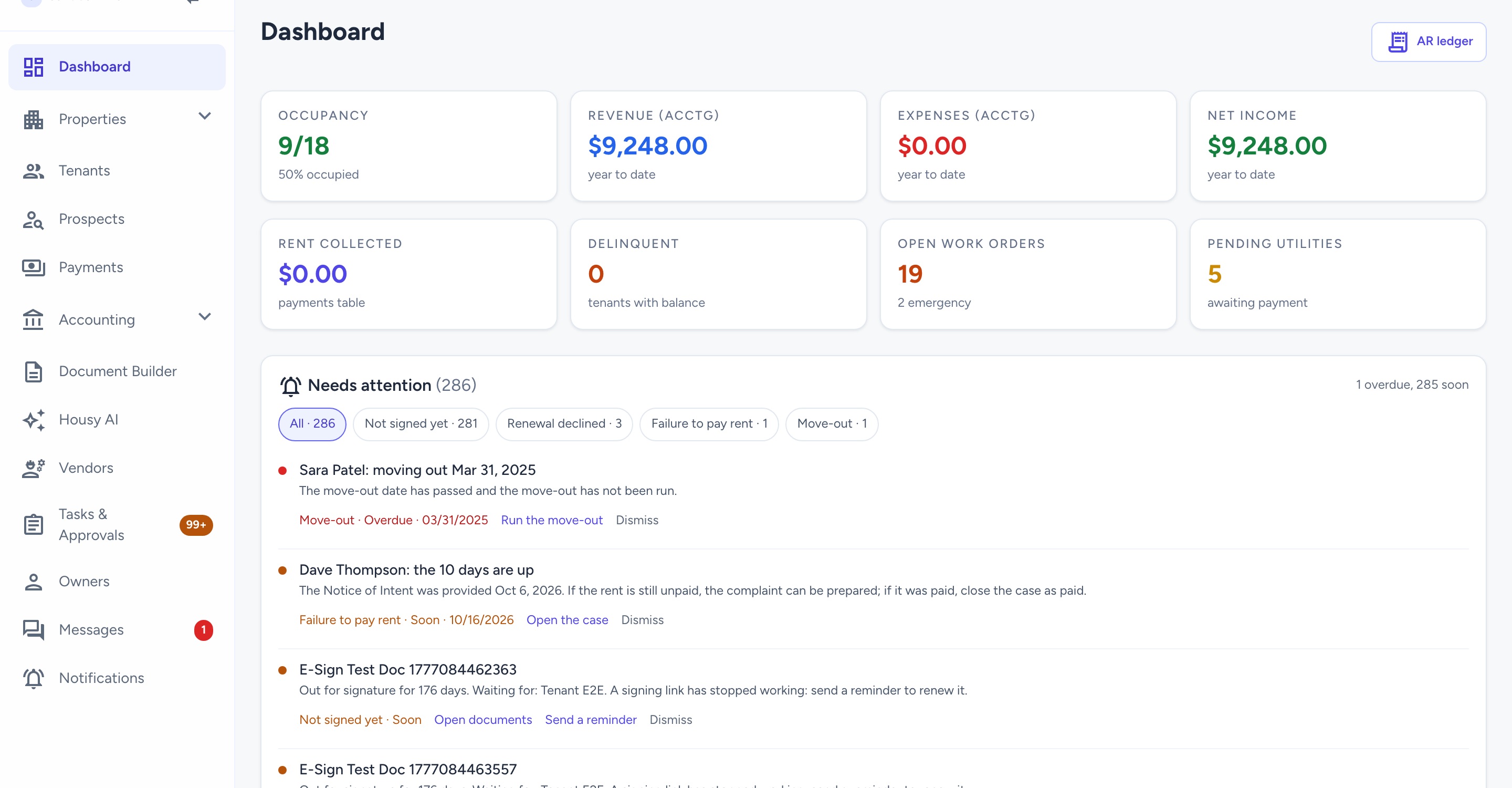This screenshot has width=1512, height=788.
Task: Filter by Move-out · 1
Action: coord(832,424)
